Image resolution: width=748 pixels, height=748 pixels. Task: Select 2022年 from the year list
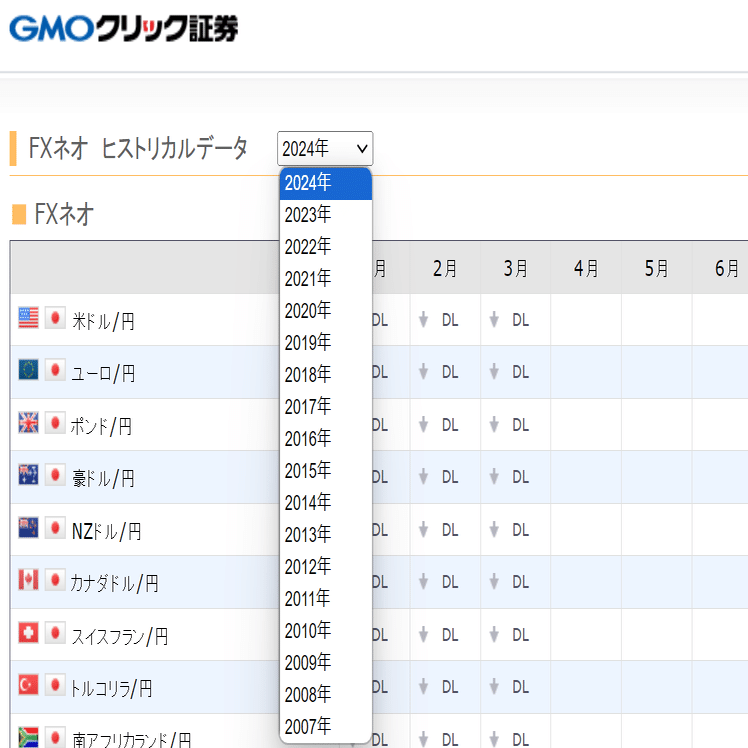tap(326, 247)
